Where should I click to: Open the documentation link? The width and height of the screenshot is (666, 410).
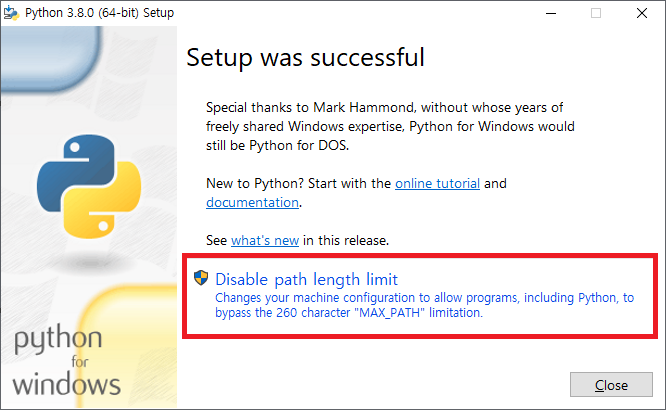(x=252, y=202)
